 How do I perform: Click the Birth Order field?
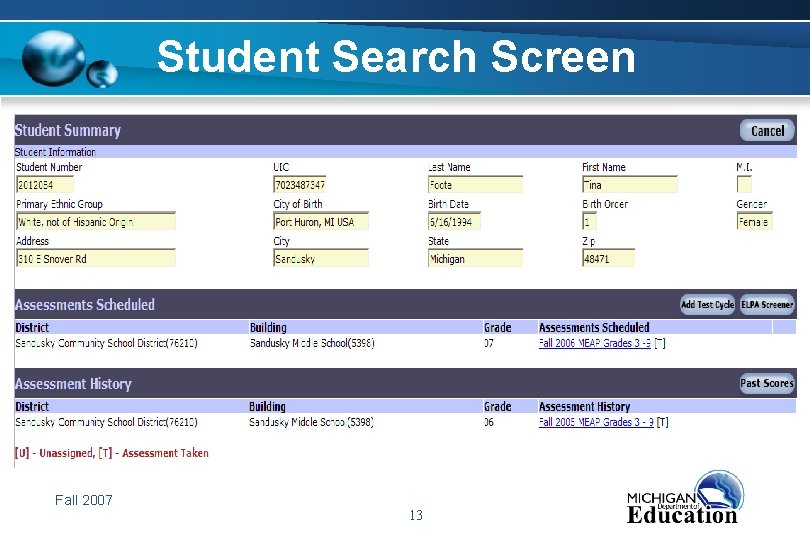(589, 222)
